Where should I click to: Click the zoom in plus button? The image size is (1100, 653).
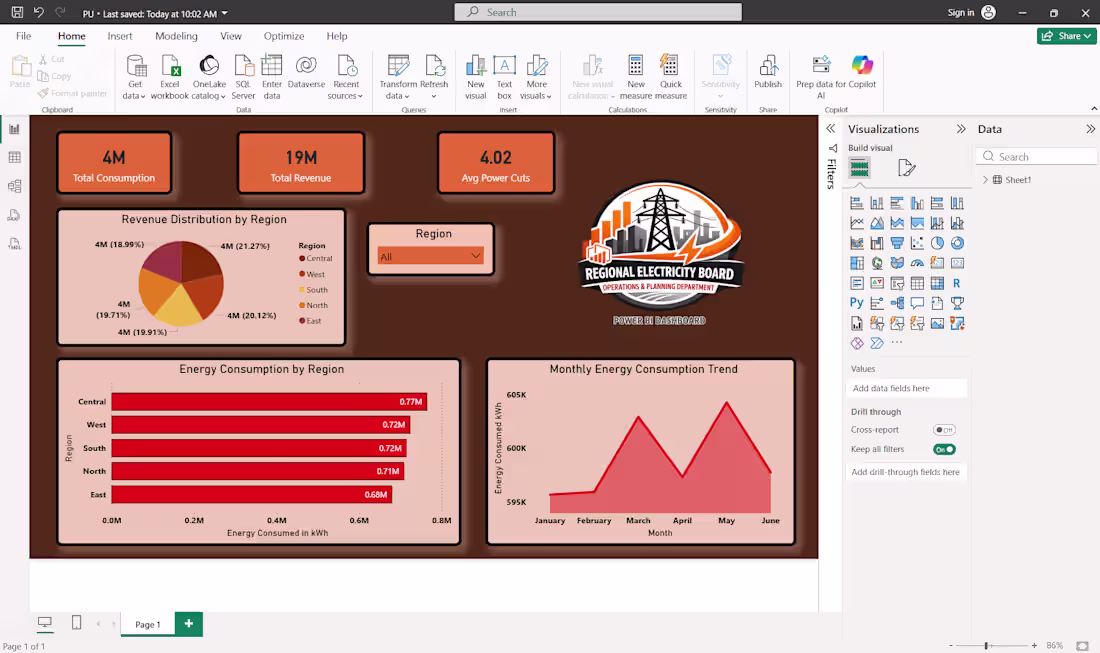click(x=1034, y=645)
